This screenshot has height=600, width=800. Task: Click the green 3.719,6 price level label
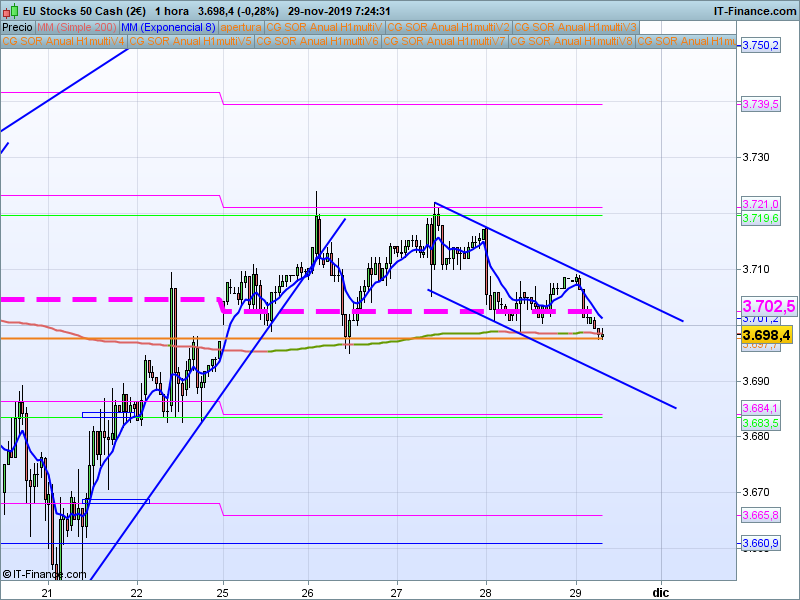tap(760, 217)
